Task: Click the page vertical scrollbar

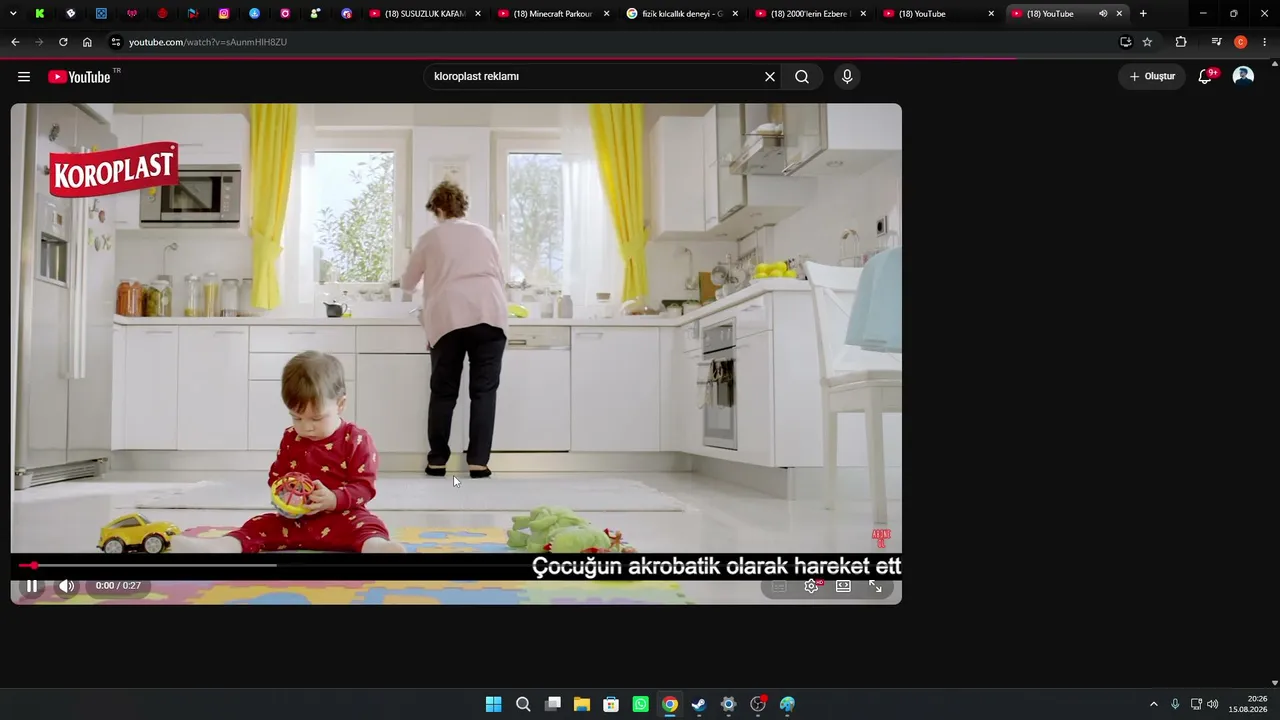Action: coord(1274,372)
